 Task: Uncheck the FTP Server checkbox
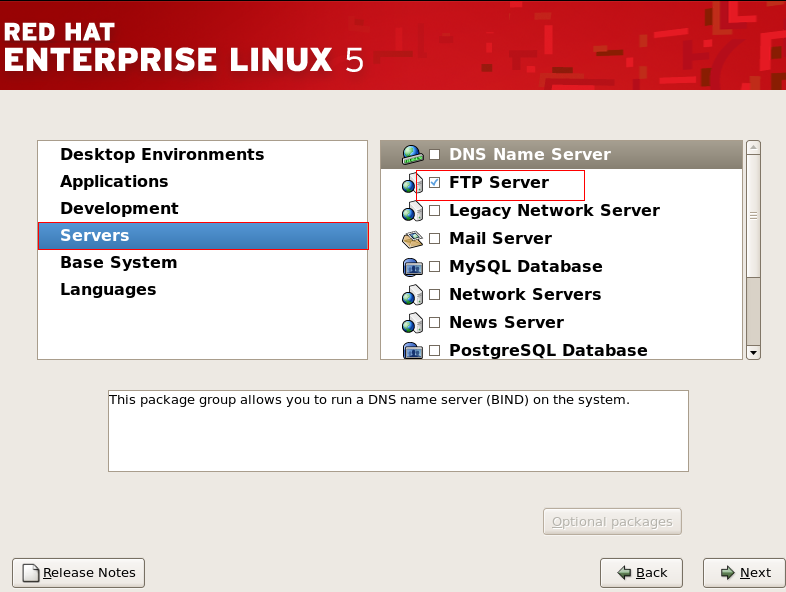(x=434, y=183)
